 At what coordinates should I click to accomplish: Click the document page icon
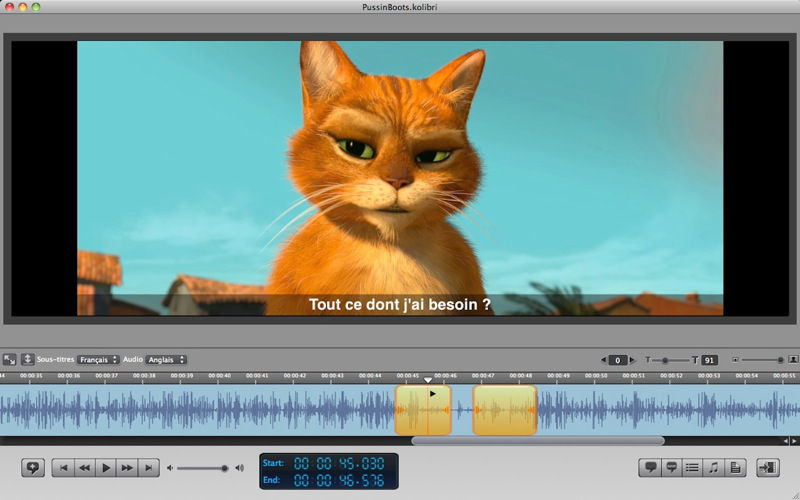(x=735, y=467)
